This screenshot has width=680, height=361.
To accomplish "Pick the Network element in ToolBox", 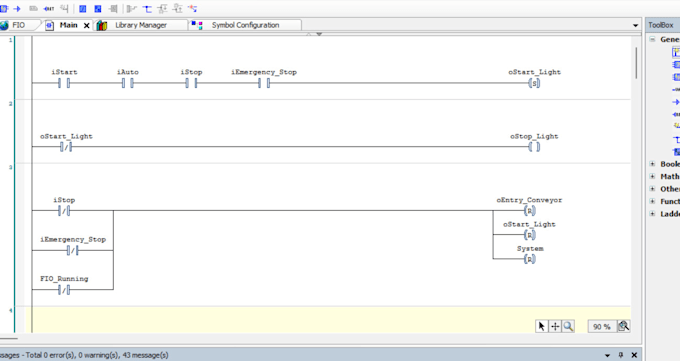I will pos(676,53).
